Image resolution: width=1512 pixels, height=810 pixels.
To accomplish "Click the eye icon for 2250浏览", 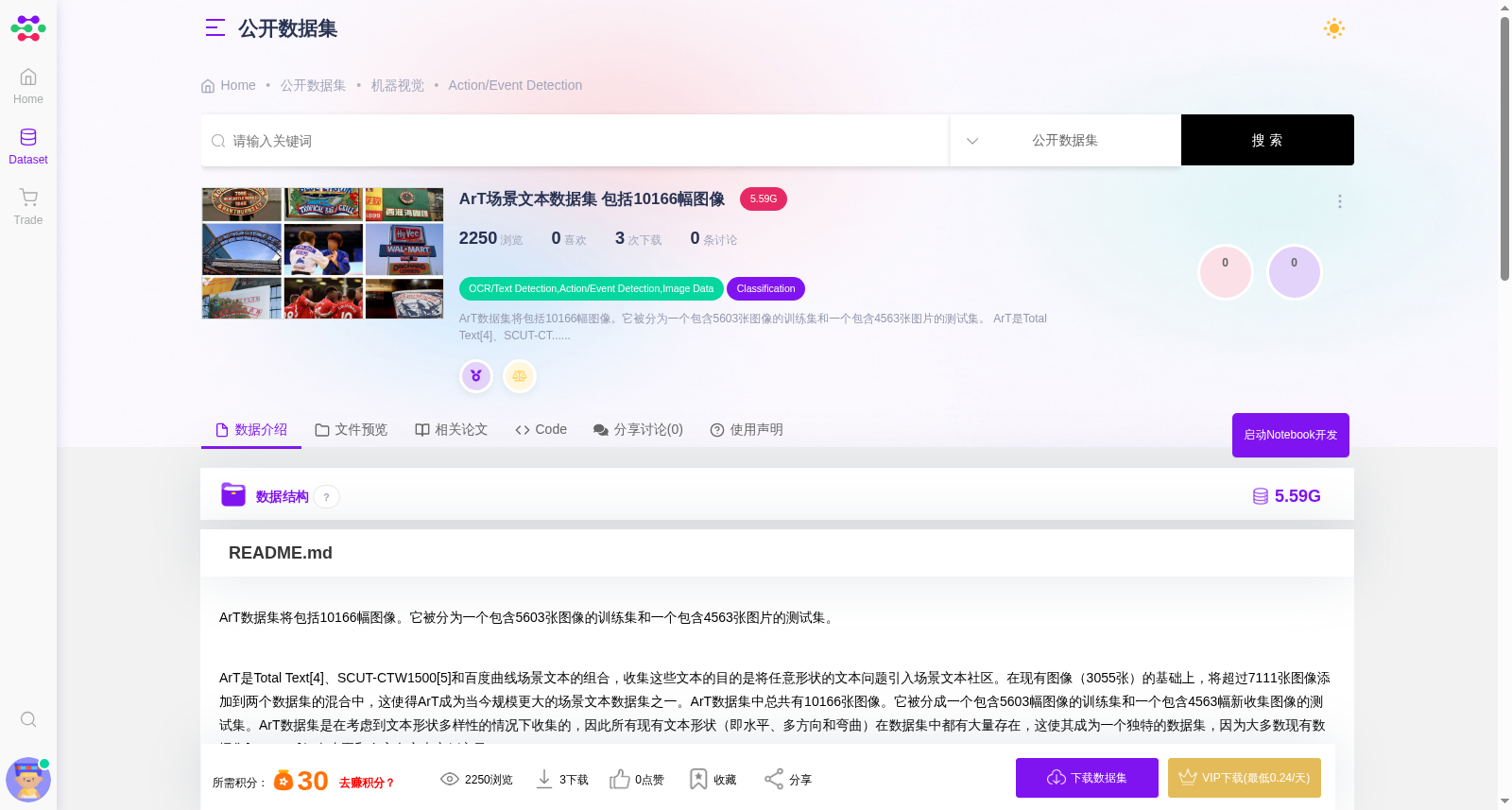I will (x=450, y=779).
